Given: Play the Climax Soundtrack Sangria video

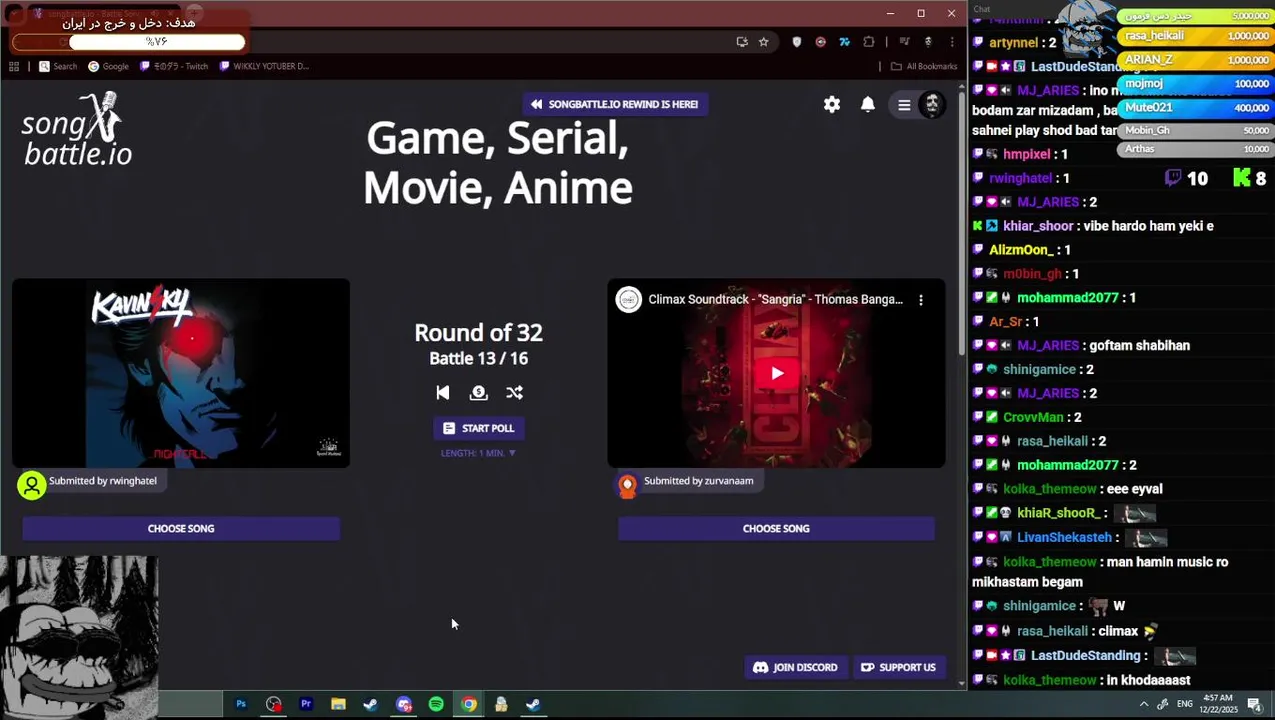Looking at the screenshot, I should click(x=777, y=373).
